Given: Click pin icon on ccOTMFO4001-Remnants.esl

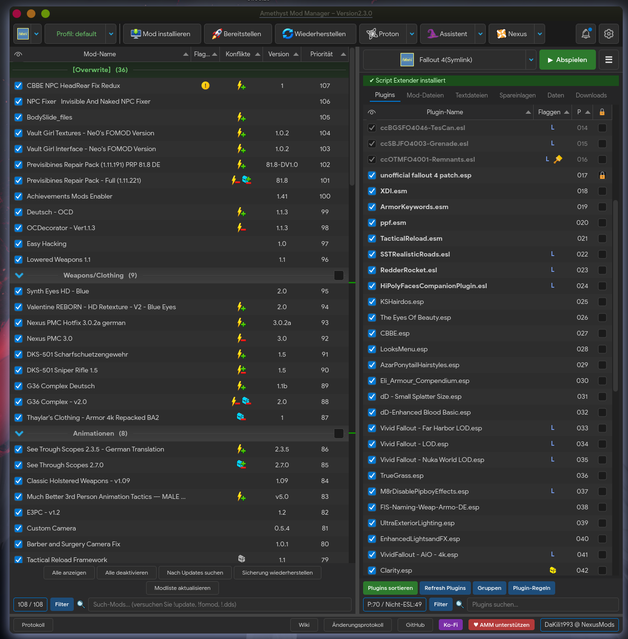Looking at the screenshot, I should pyautogui.click(x=558, y=159).
